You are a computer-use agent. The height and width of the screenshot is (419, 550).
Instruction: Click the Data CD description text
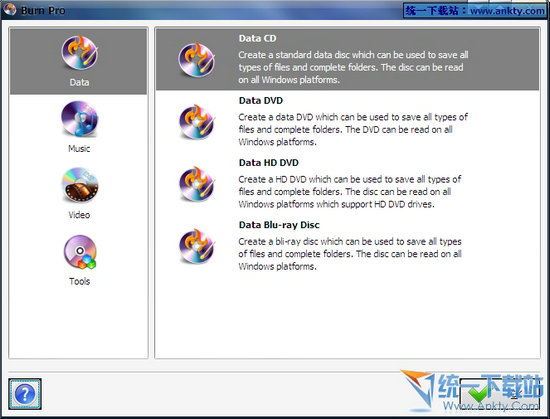pyautogui.click(x=353, y=67)
